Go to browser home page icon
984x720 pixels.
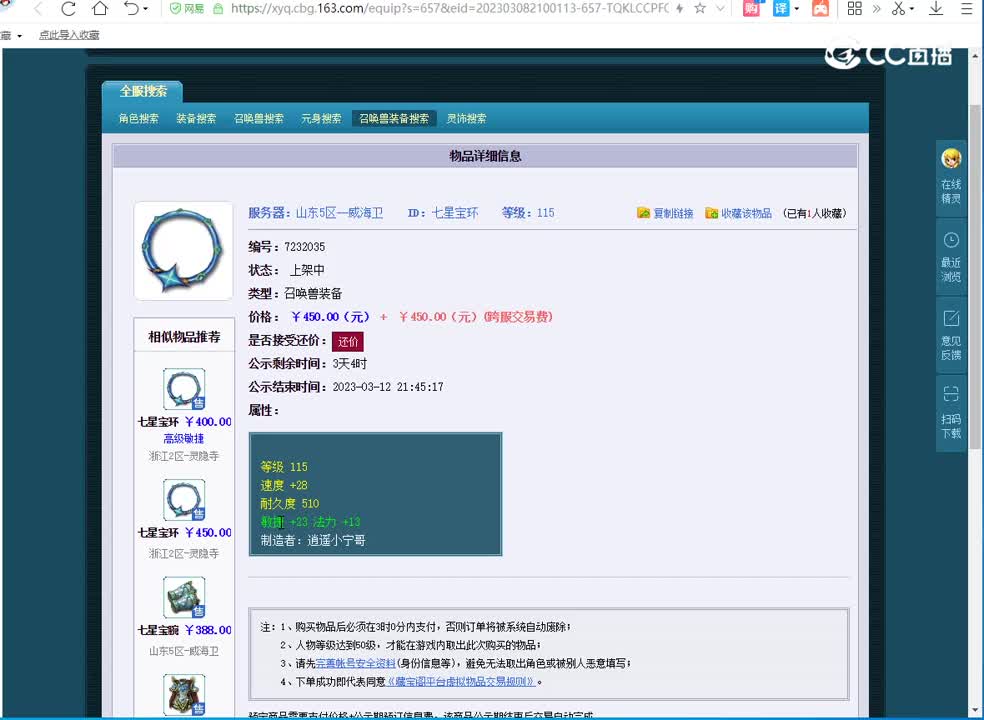pyautogui.click(x=100, y=9)
